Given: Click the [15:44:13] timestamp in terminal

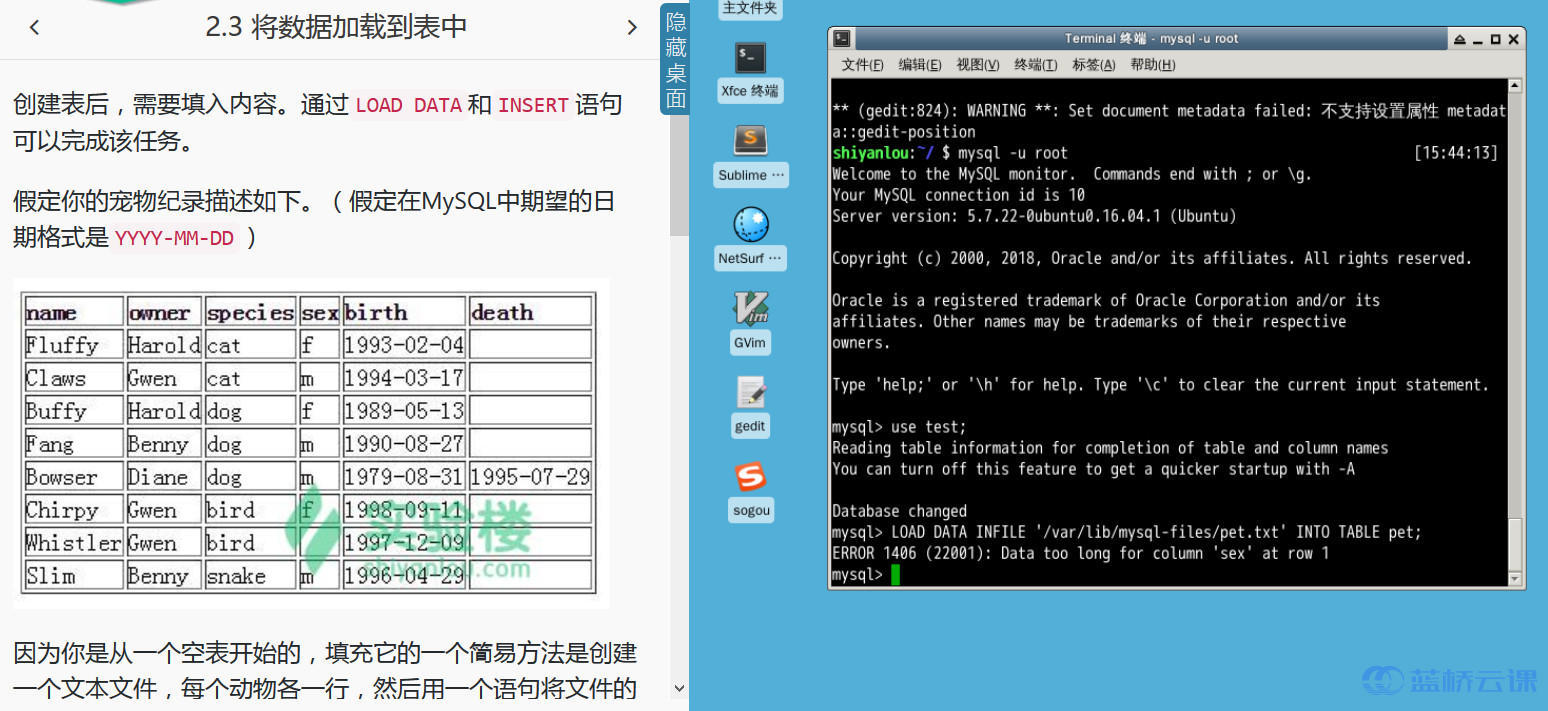Looking at the screenshot, I should pyautogui.click(x=1455, y=153).
